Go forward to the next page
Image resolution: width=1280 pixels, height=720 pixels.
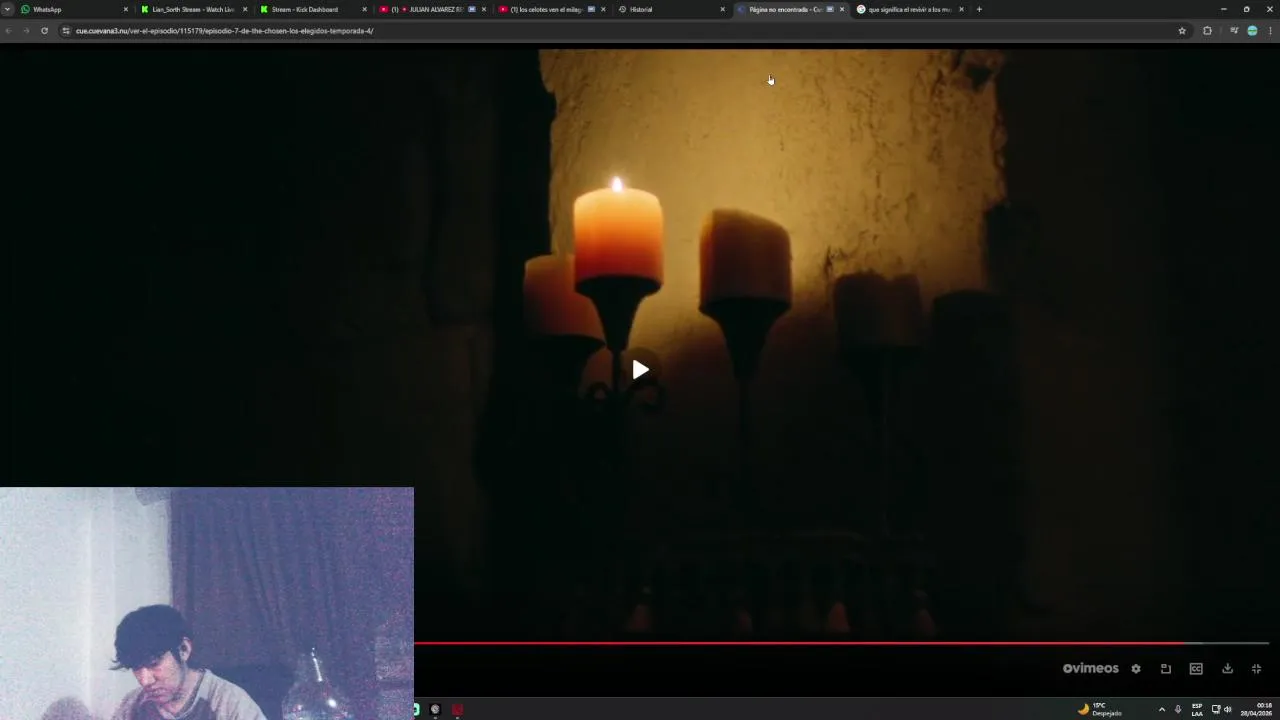pyautogui.click(x=26, y=31)
